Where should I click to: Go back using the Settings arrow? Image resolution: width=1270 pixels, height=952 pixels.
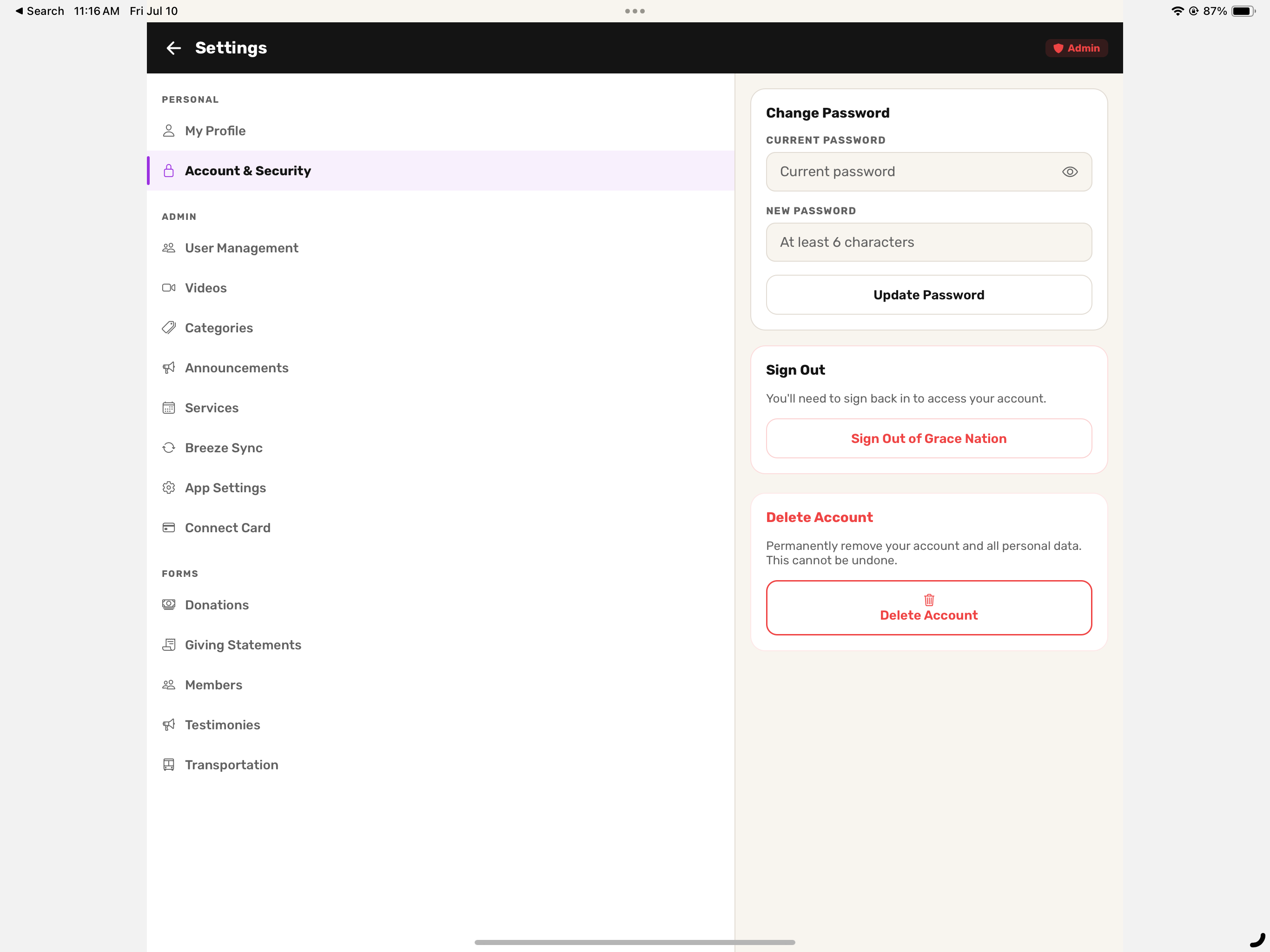[173, 48]
